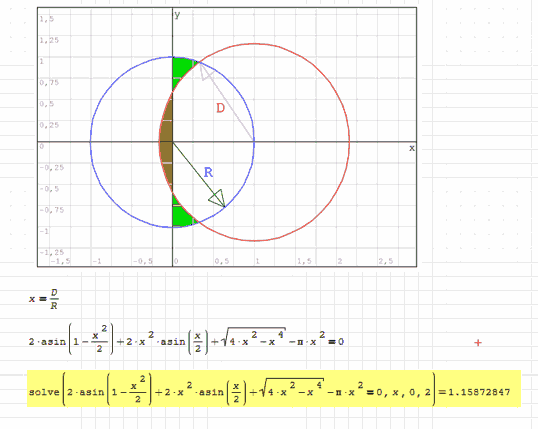Click the blue R radius label
This screenshot has height=429, width=538.
pos(209,172)
